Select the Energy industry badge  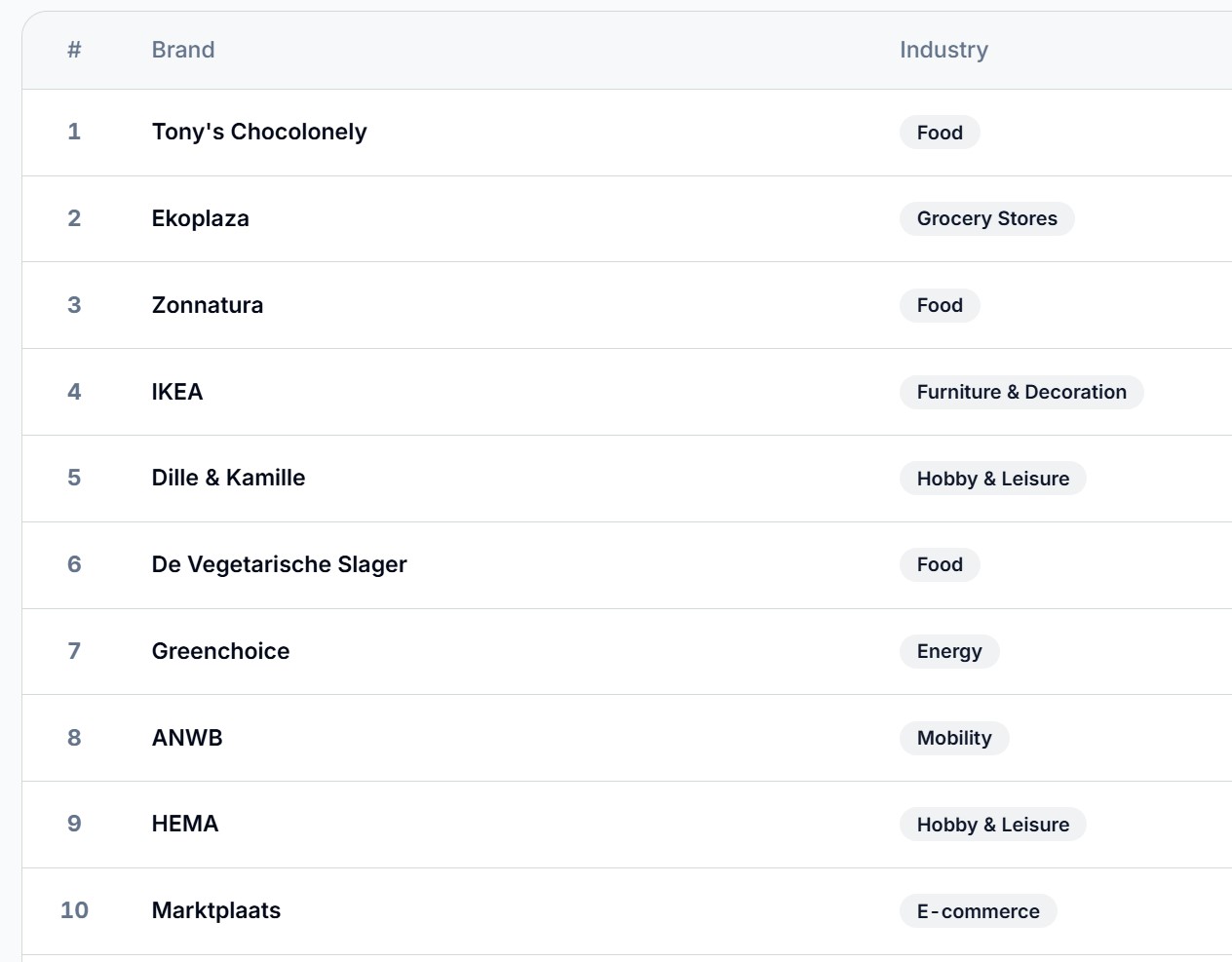(948, 651)
